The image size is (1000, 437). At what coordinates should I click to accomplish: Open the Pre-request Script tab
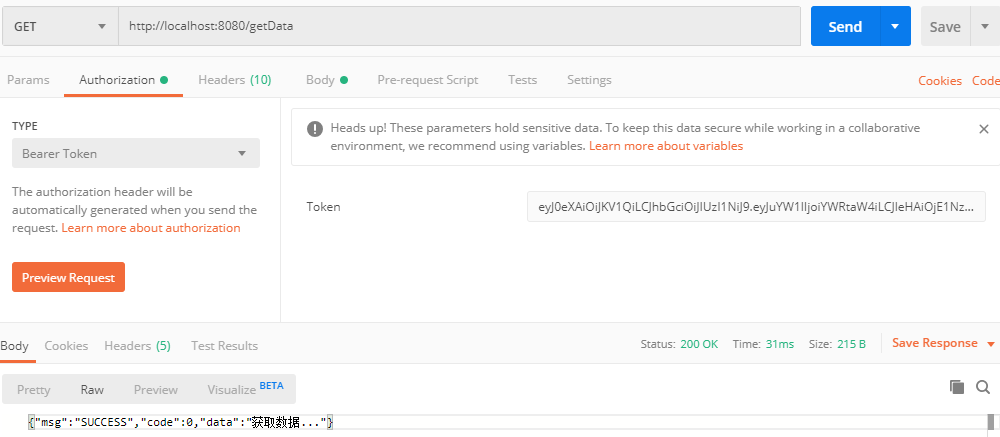[x=428, y=80]
